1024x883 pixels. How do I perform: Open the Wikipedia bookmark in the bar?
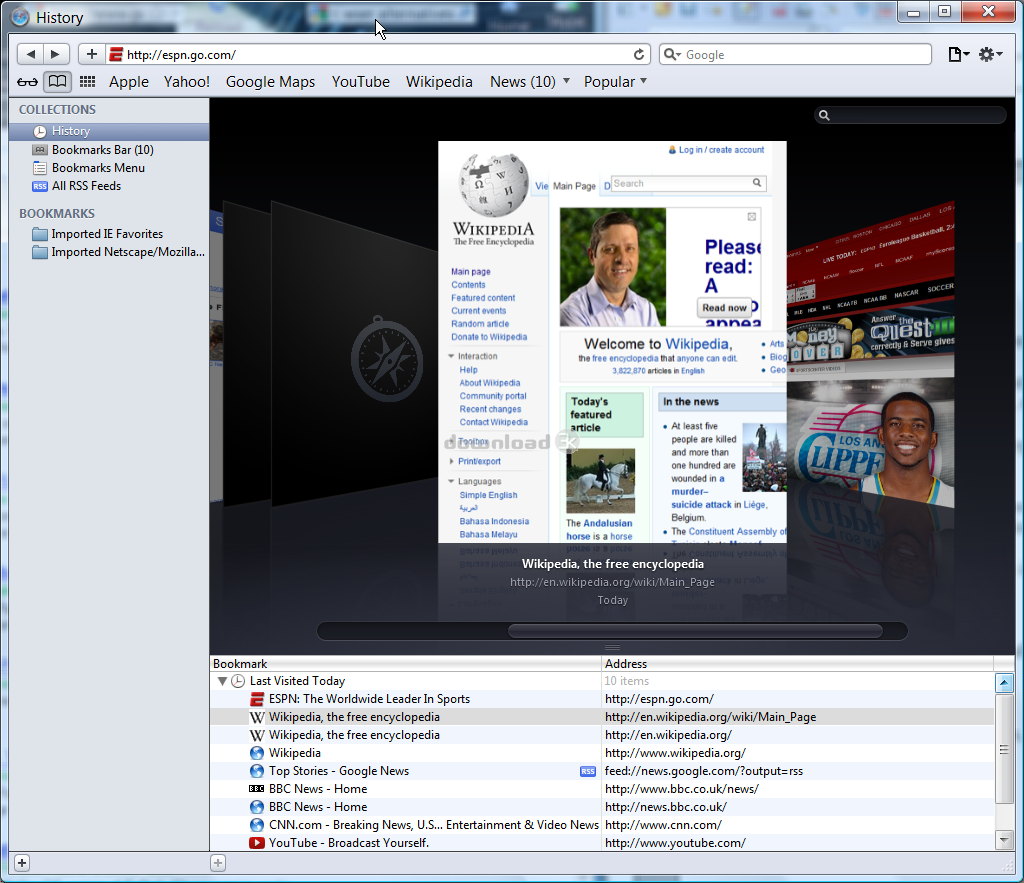pyautogui.click(x=439, y=82)
